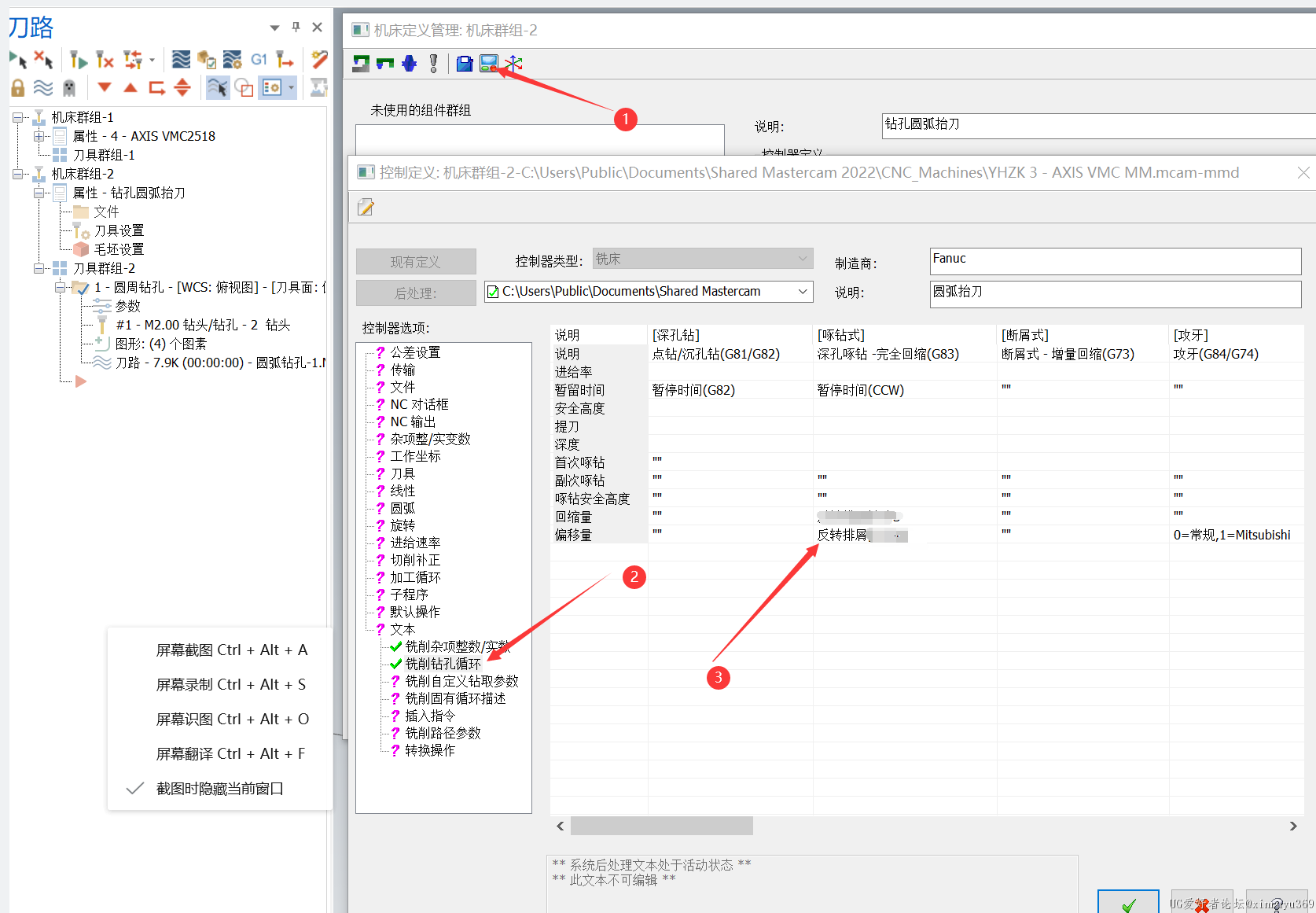This screenshot has height=913, width=1316.
Task: Toggle the lock selected operations padlock icon
Action: (18, 87)
